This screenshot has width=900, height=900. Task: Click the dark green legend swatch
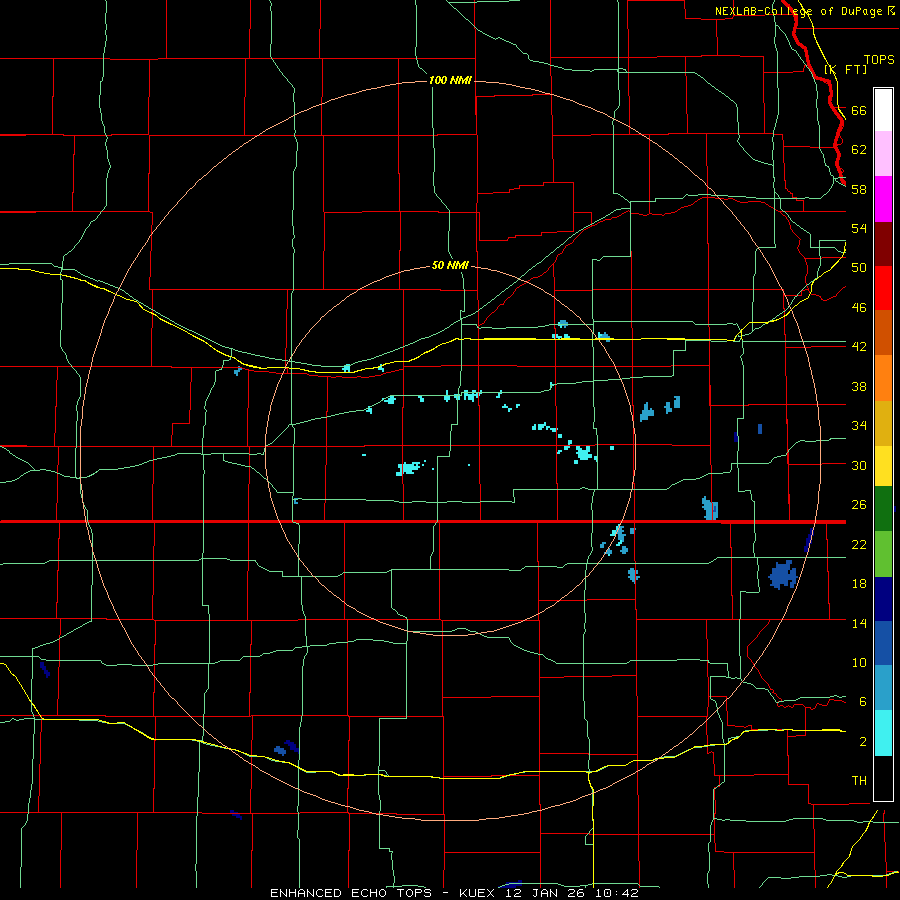click(883, 509)
